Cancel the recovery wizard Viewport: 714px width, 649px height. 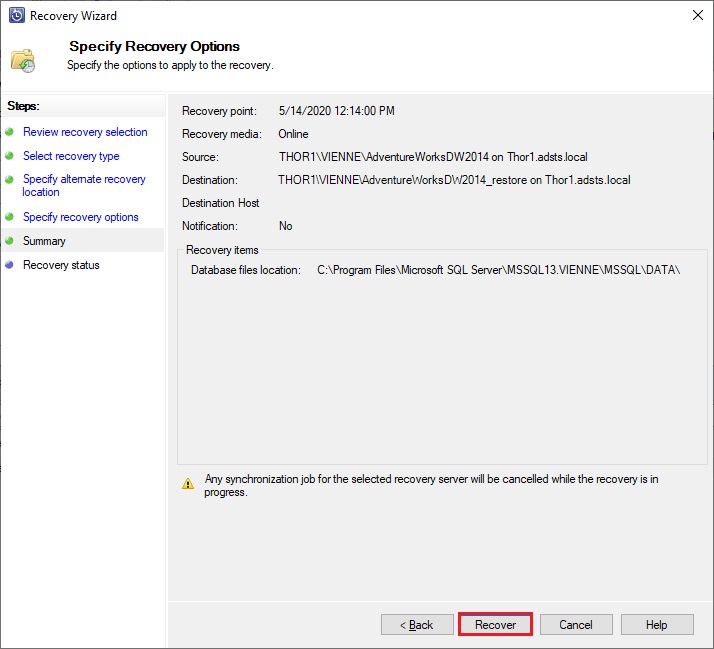pyautogui.click(x=576, y=624)
